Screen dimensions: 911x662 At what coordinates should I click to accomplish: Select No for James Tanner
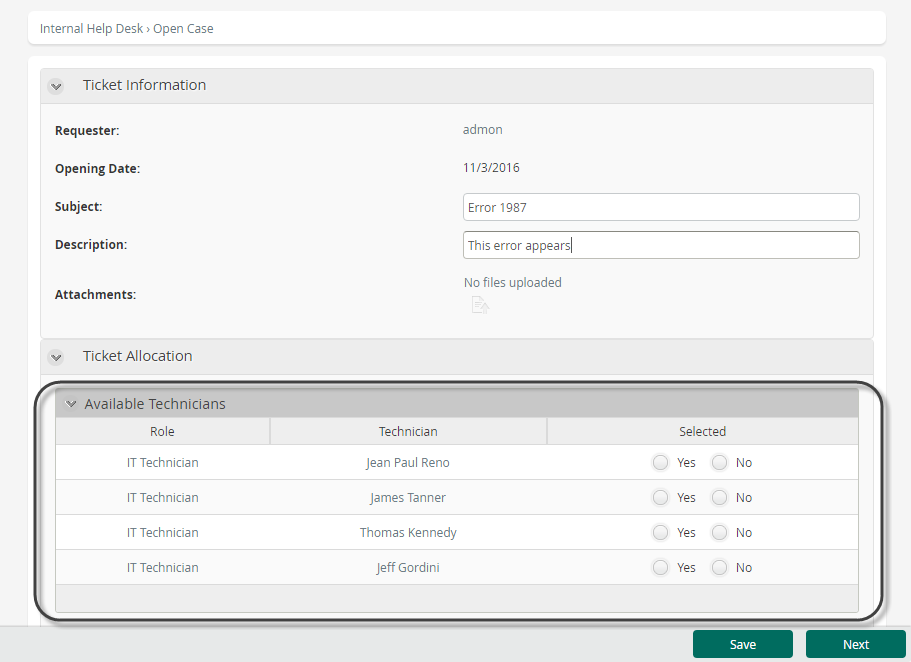[719, 498]
